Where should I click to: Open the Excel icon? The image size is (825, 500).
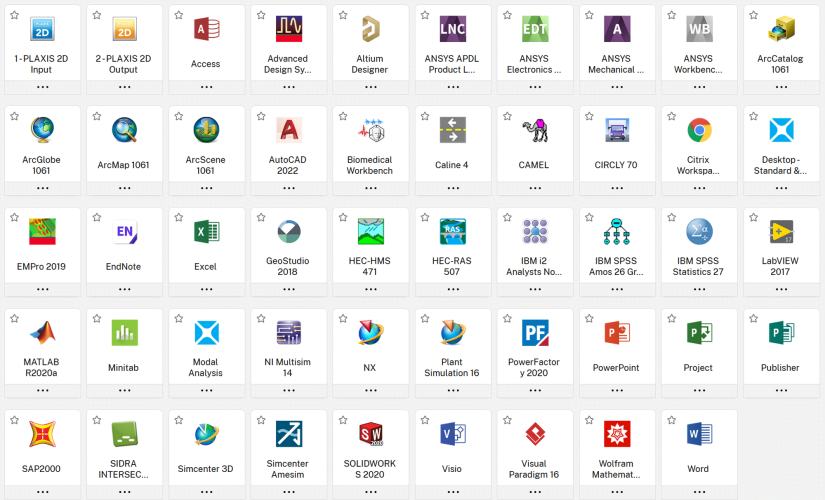click(206, 232)
